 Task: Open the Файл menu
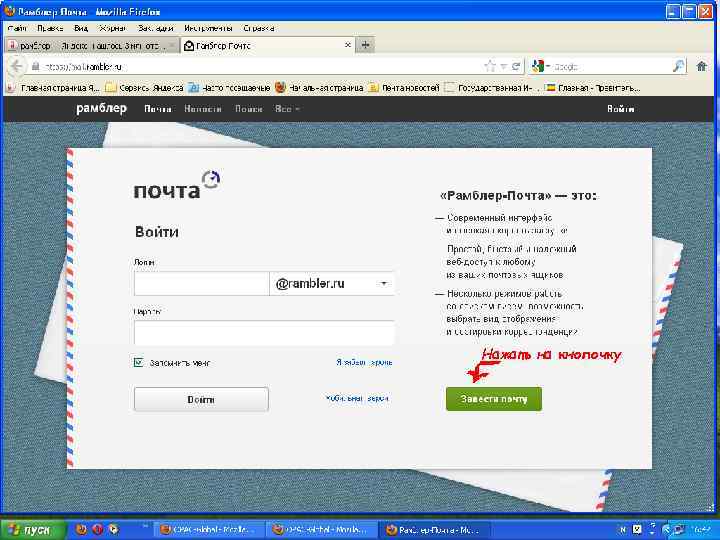point(17,28)
